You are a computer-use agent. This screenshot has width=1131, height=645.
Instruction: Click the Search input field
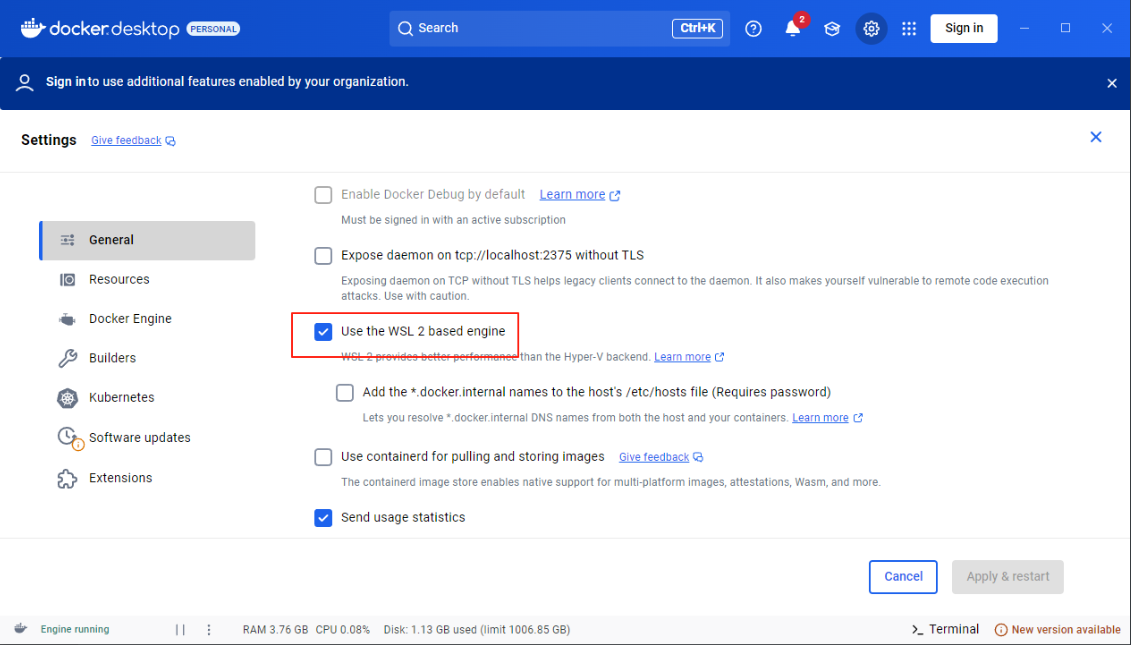pyautogui.click(x=559, y=29)
